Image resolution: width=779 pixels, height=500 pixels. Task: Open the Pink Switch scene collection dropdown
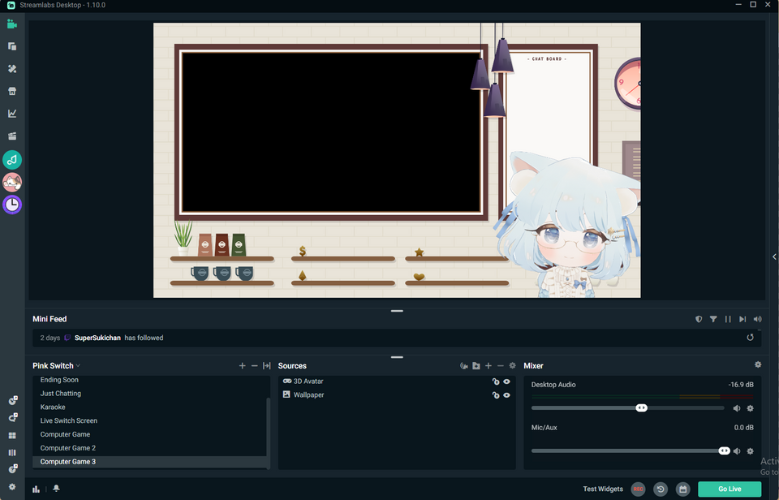(x=56, y=366)
